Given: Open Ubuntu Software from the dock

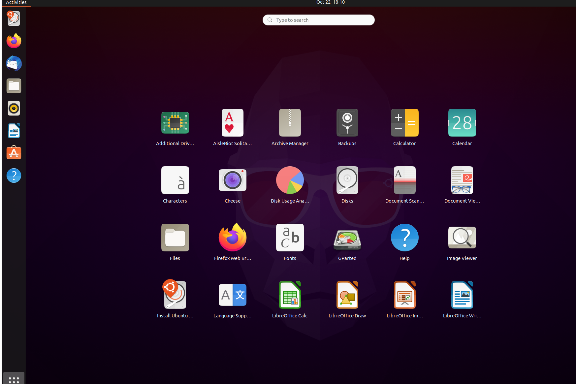Looking at the screenshot, I should click(14, 153).
